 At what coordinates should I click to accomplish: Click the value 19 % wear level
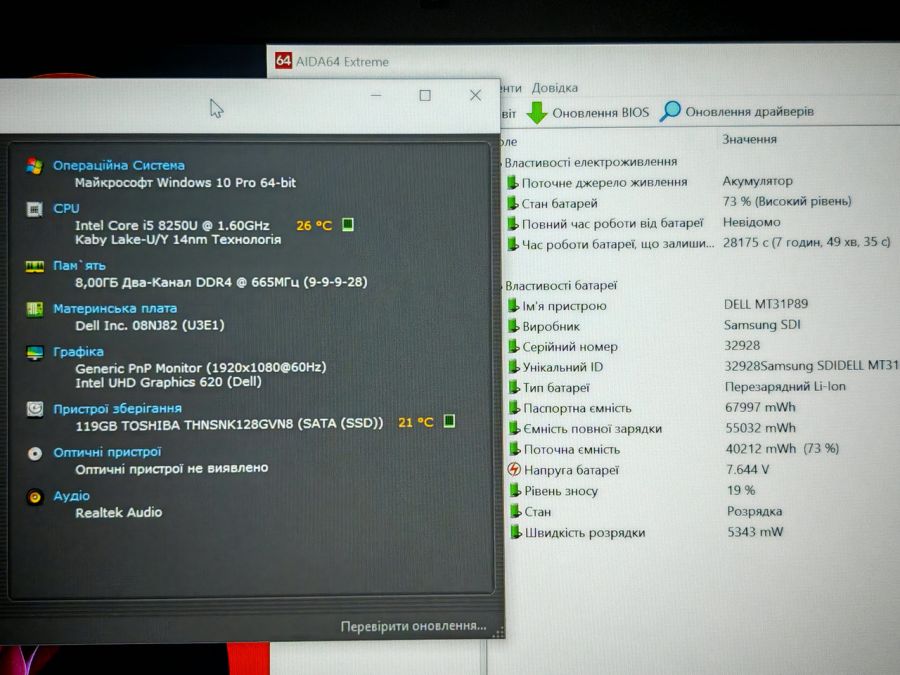coord(741,490)
